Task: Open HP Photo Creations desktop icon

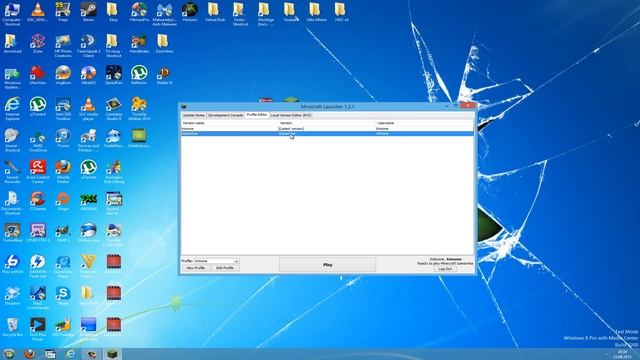Action: [63, 46]
